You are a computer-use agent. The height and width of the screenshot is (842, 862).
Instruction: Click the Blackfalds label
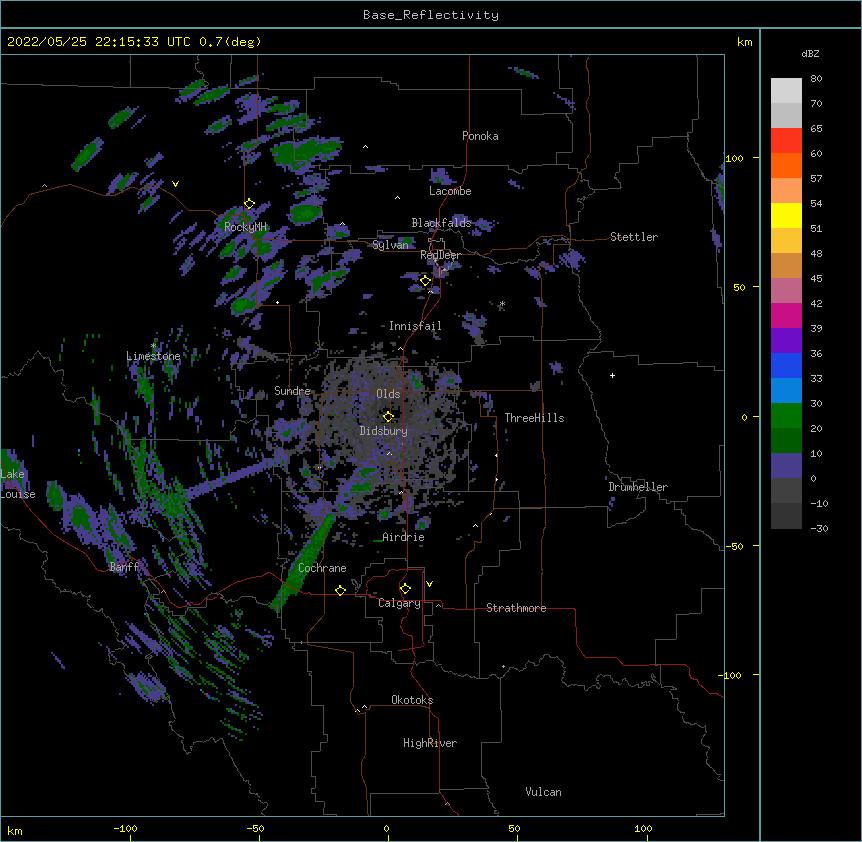pos(441,223)
